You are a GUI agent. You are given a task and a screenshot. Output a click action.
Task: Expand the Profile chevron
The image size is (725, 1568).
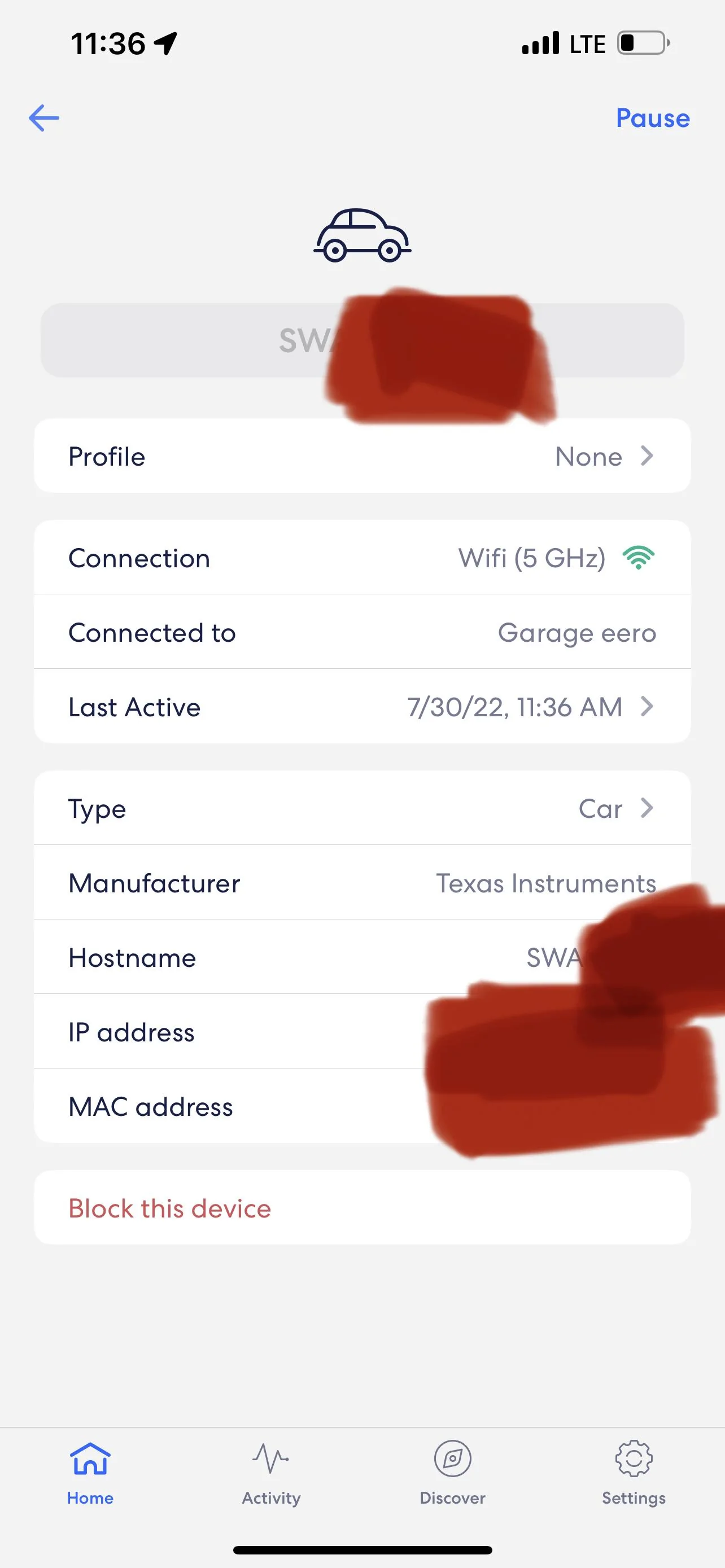[x=647, y=455]
